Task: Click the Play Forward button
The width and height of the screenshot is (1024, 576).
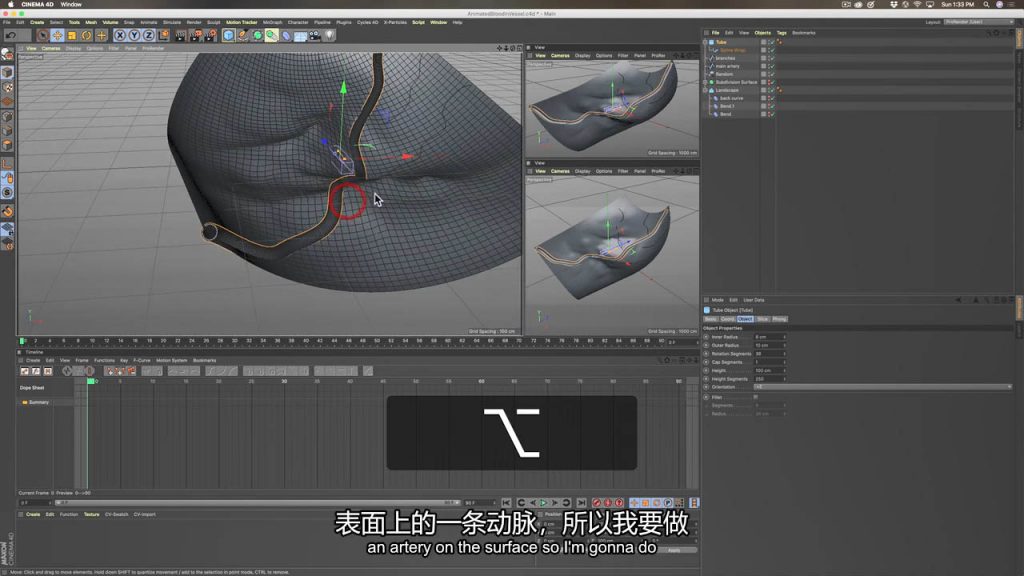Action: point(543,503)
